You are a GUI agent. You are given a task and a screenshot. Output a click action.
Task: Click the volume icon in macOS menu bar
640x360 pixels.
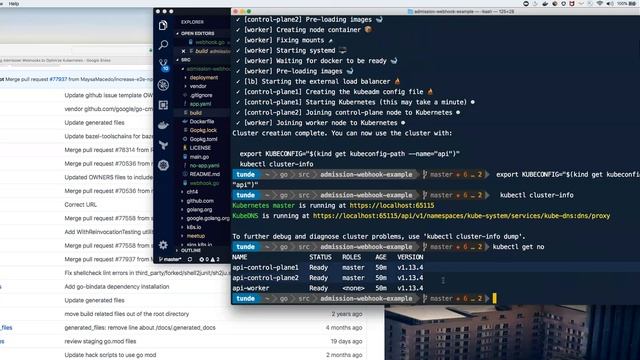[x=610, y=3]
